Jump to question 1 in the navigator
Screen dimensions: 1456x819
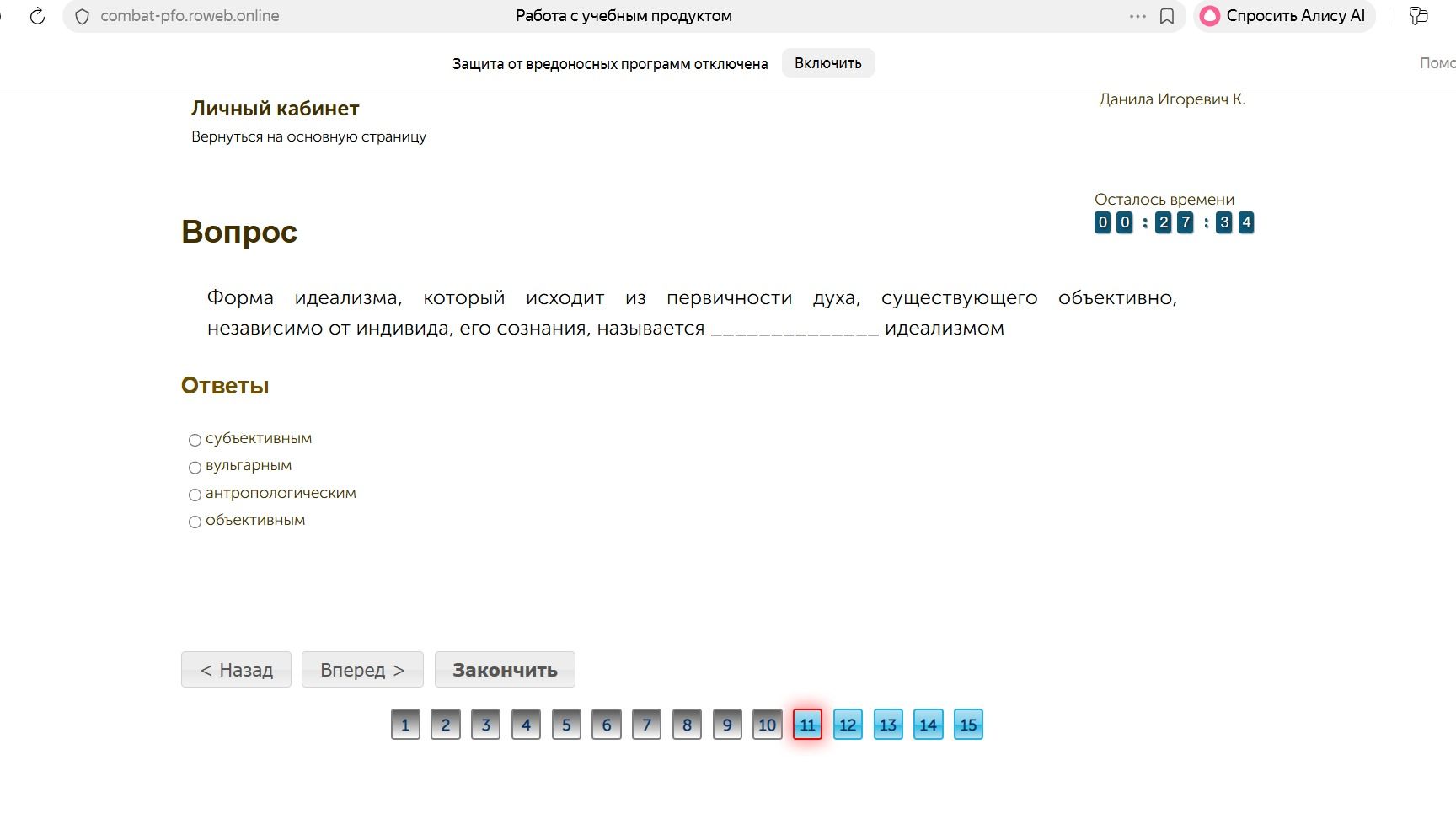[x=405, y=725]
